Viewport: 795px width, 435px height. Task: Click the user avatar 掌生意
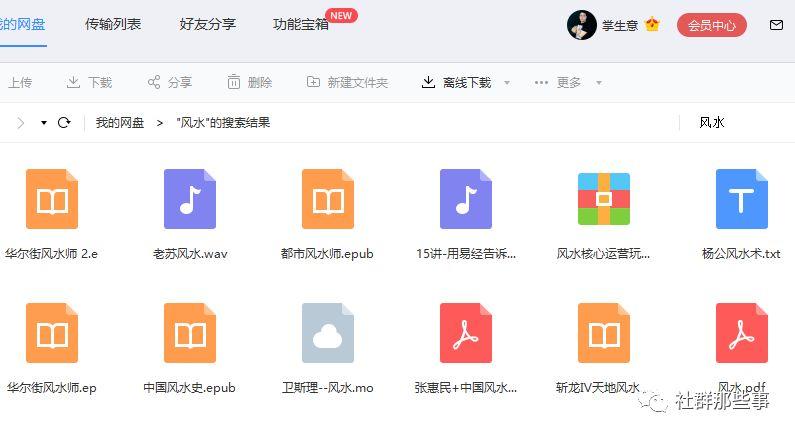(x=582, y=25)
